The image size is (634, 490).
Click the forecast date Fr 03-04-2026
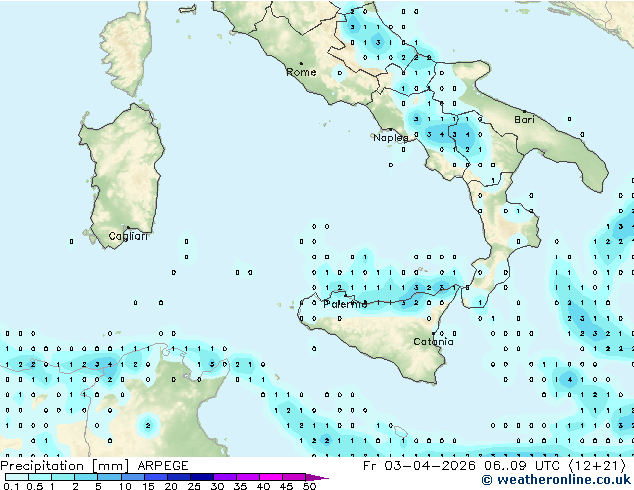coord(419,466)
